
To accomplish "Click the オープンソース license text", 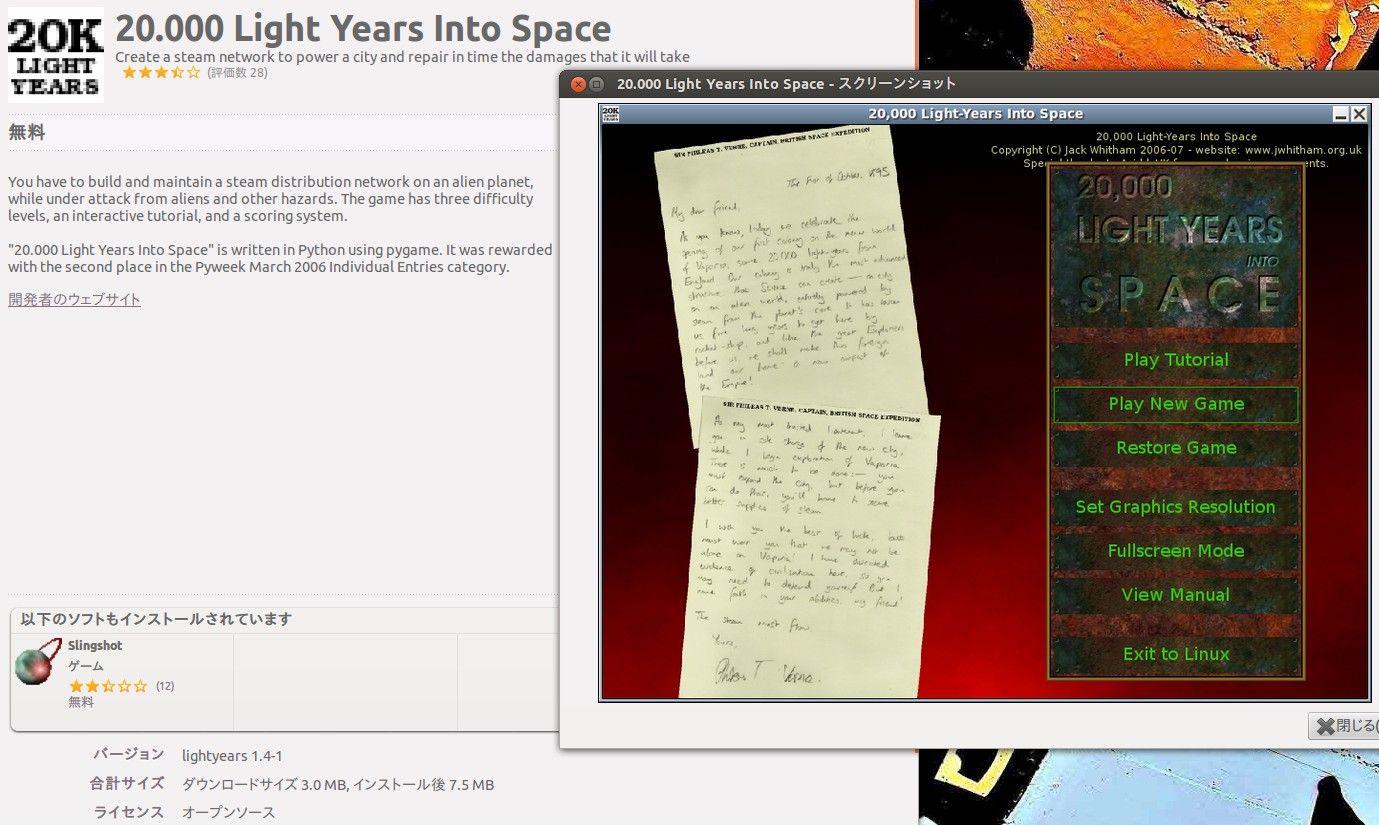I will click(x=228, y=813).
